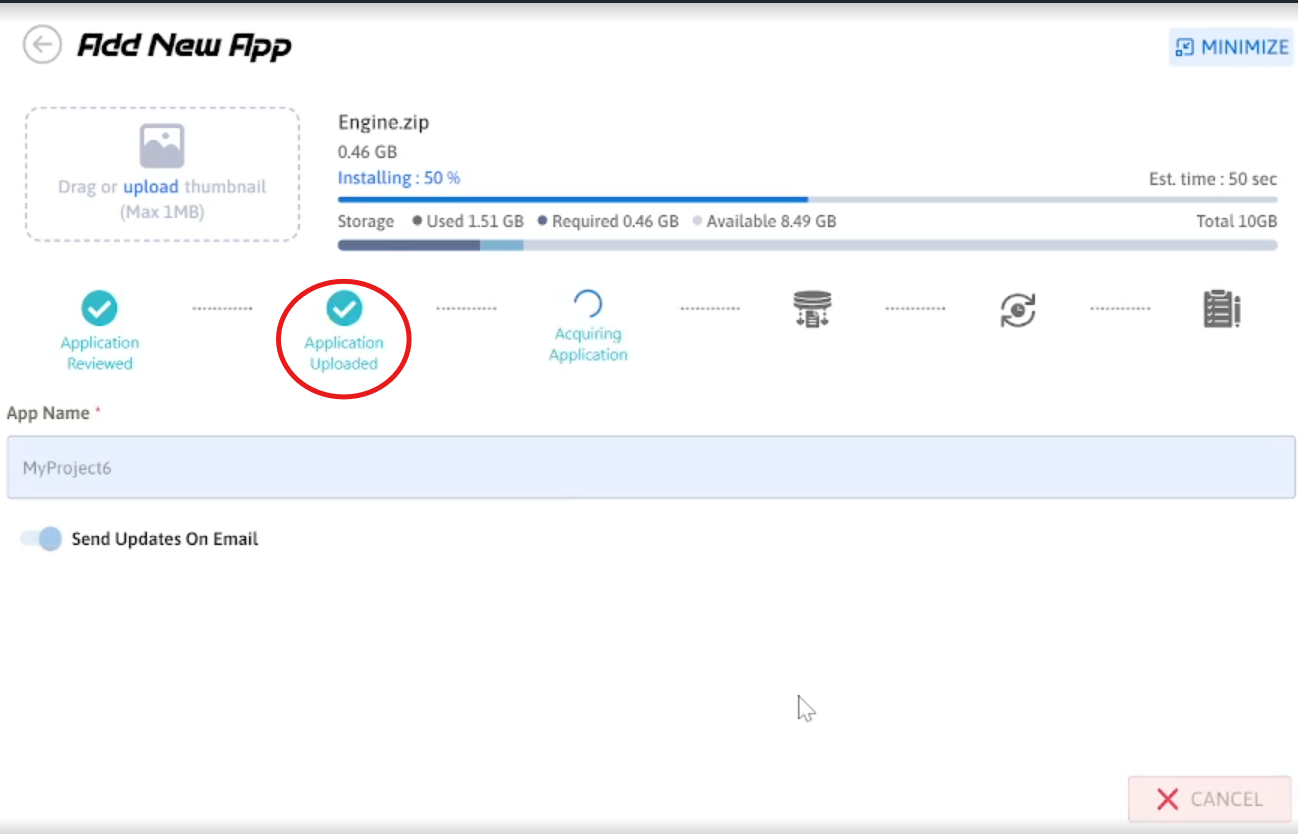Click the Installing progress bar

tap(807, 199)
